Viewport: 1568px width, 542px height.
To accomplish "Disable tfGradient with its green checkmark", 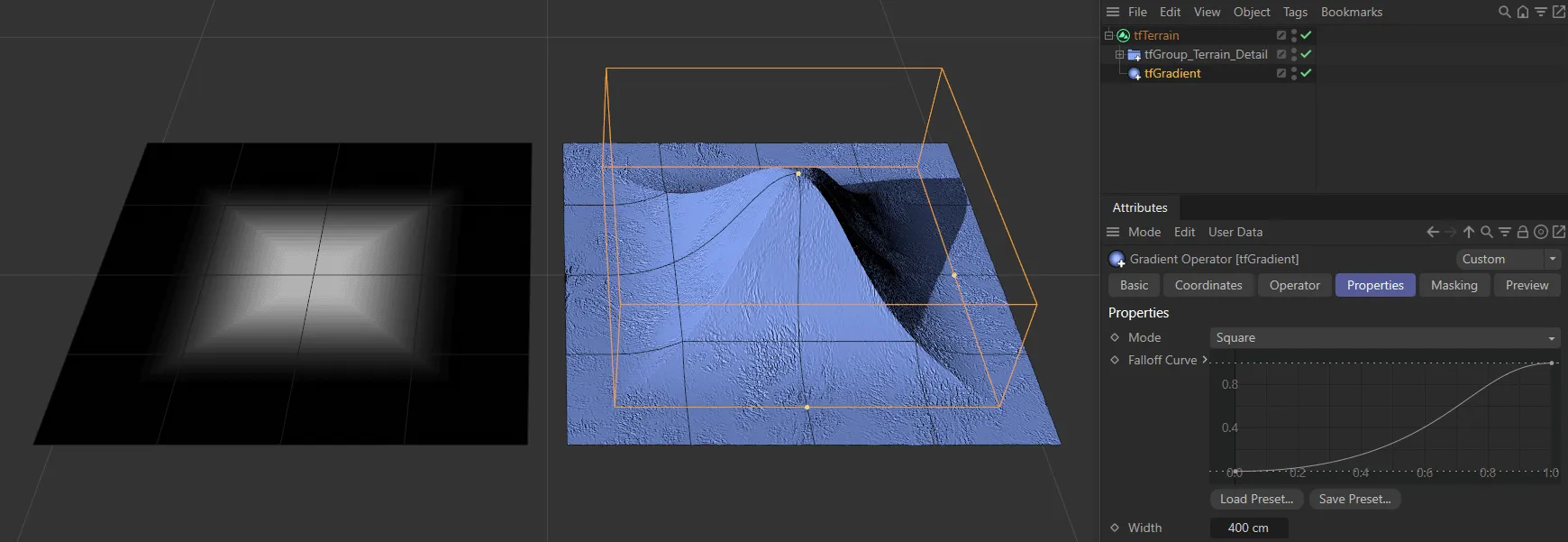I will (x=1306, y=73).
